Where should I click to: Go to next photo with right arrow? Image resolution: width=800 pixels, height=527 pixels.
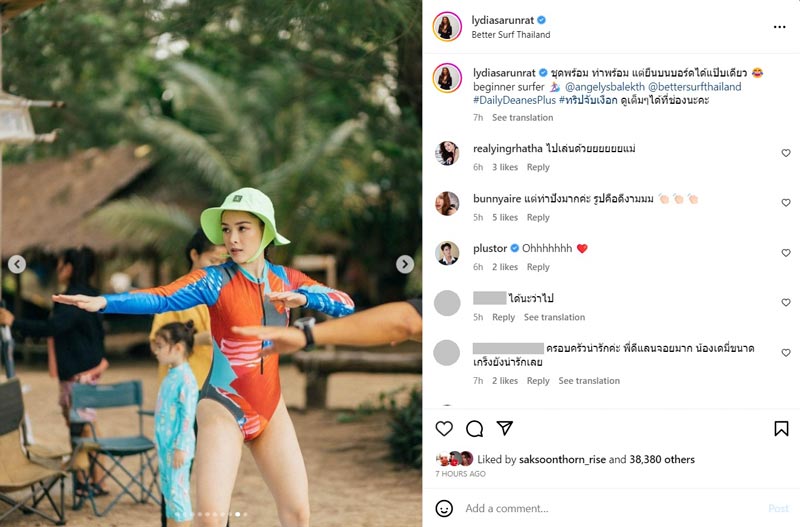(x=404, y=264)
